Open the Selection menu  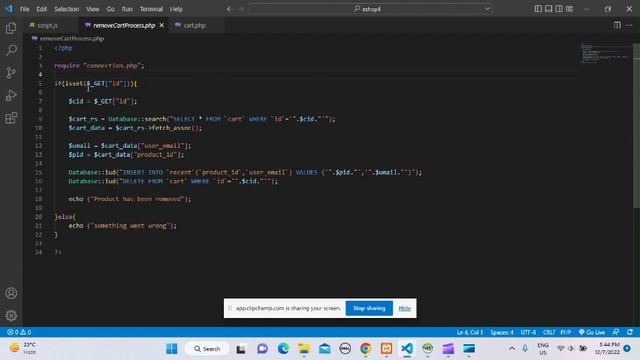click(x=67, y=9)
